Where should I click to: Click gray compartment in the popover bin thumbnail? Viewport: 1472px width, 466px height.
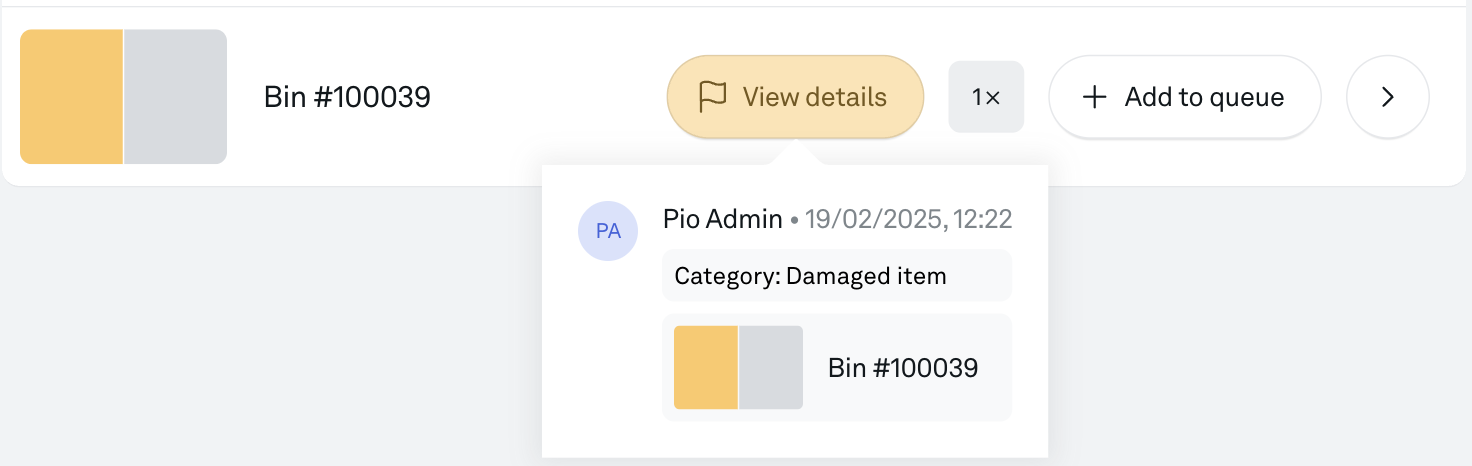[771, 367]
